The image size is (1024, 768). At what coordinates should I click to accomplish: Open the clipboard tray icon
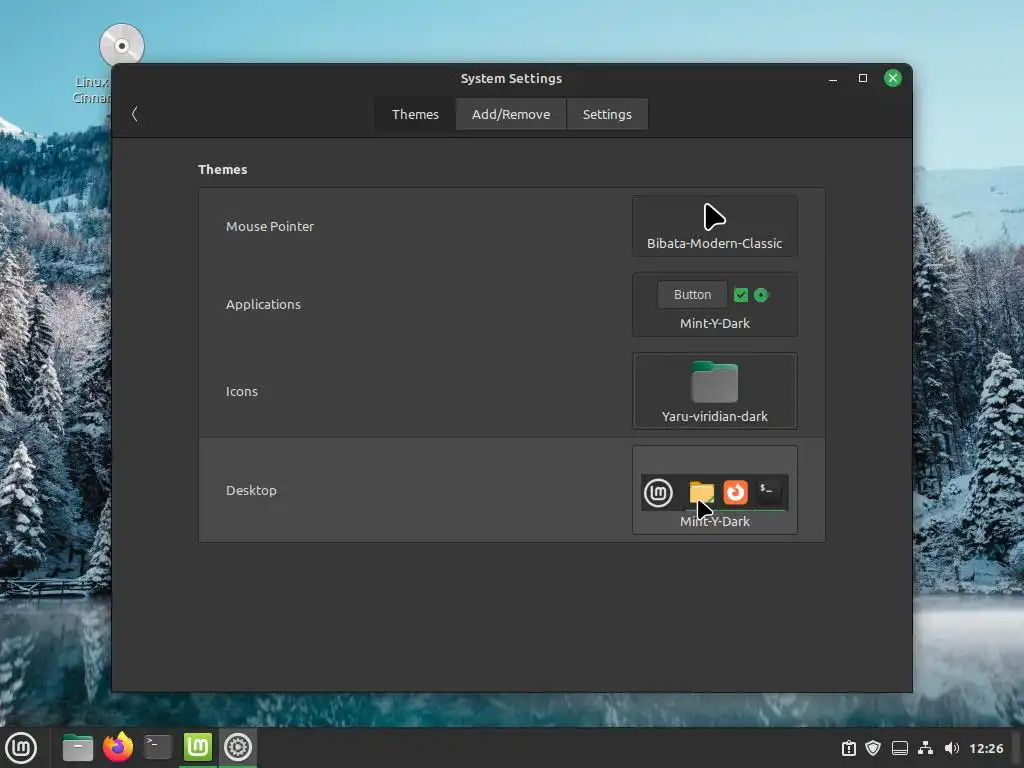[848, 748]
